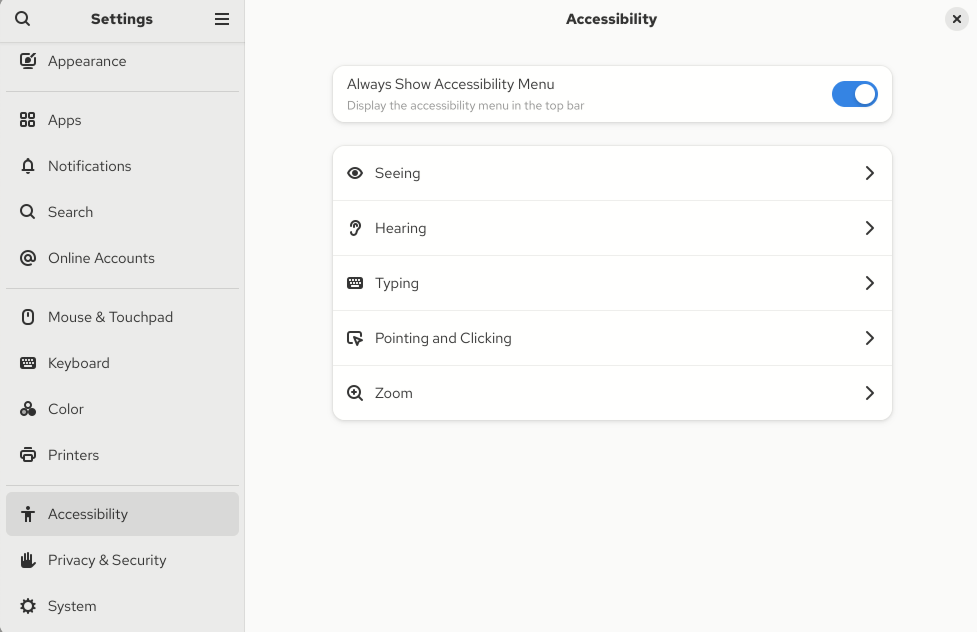
Task: Click the System gear icon in sidebar
Action: pos(28,606)
